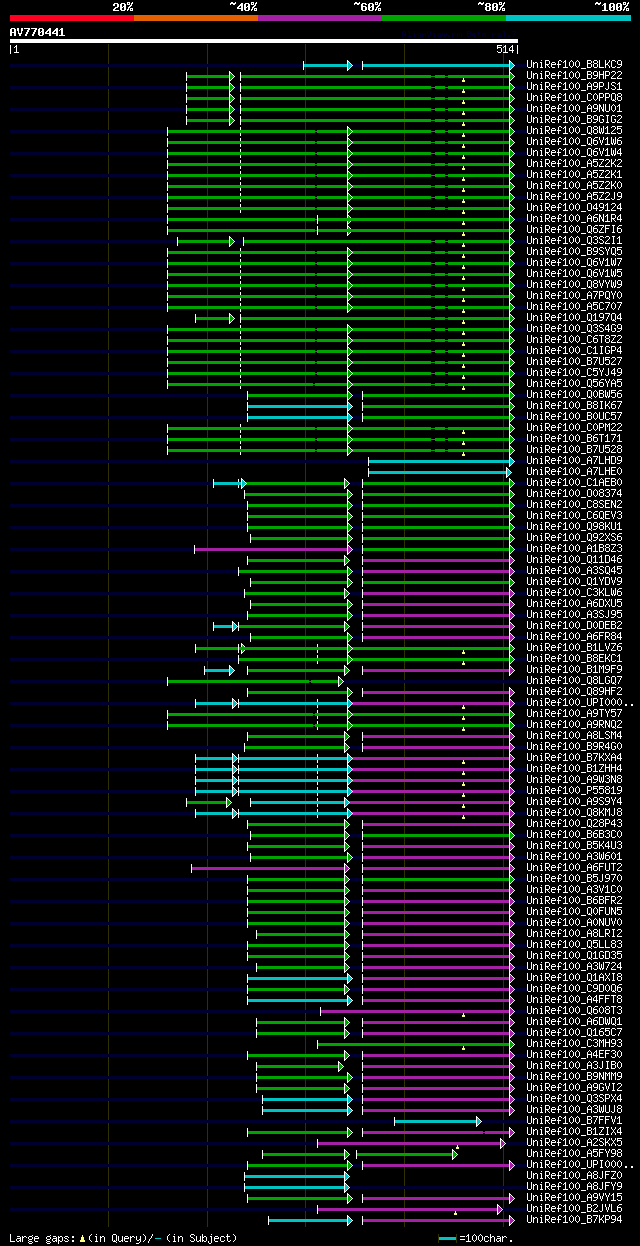Open the UniRef100_A7LHE0 hit

pos(574,471)
